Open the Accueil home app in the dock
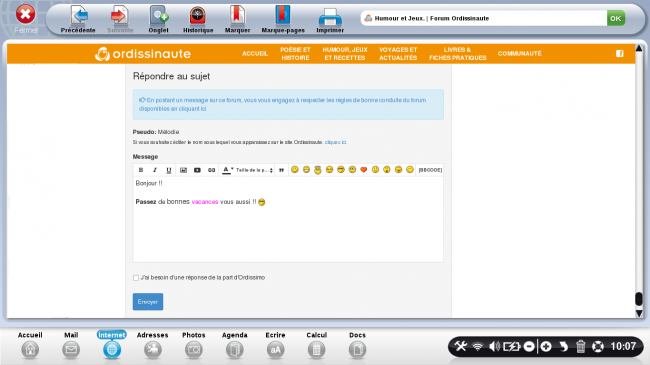 pos(30,345)
